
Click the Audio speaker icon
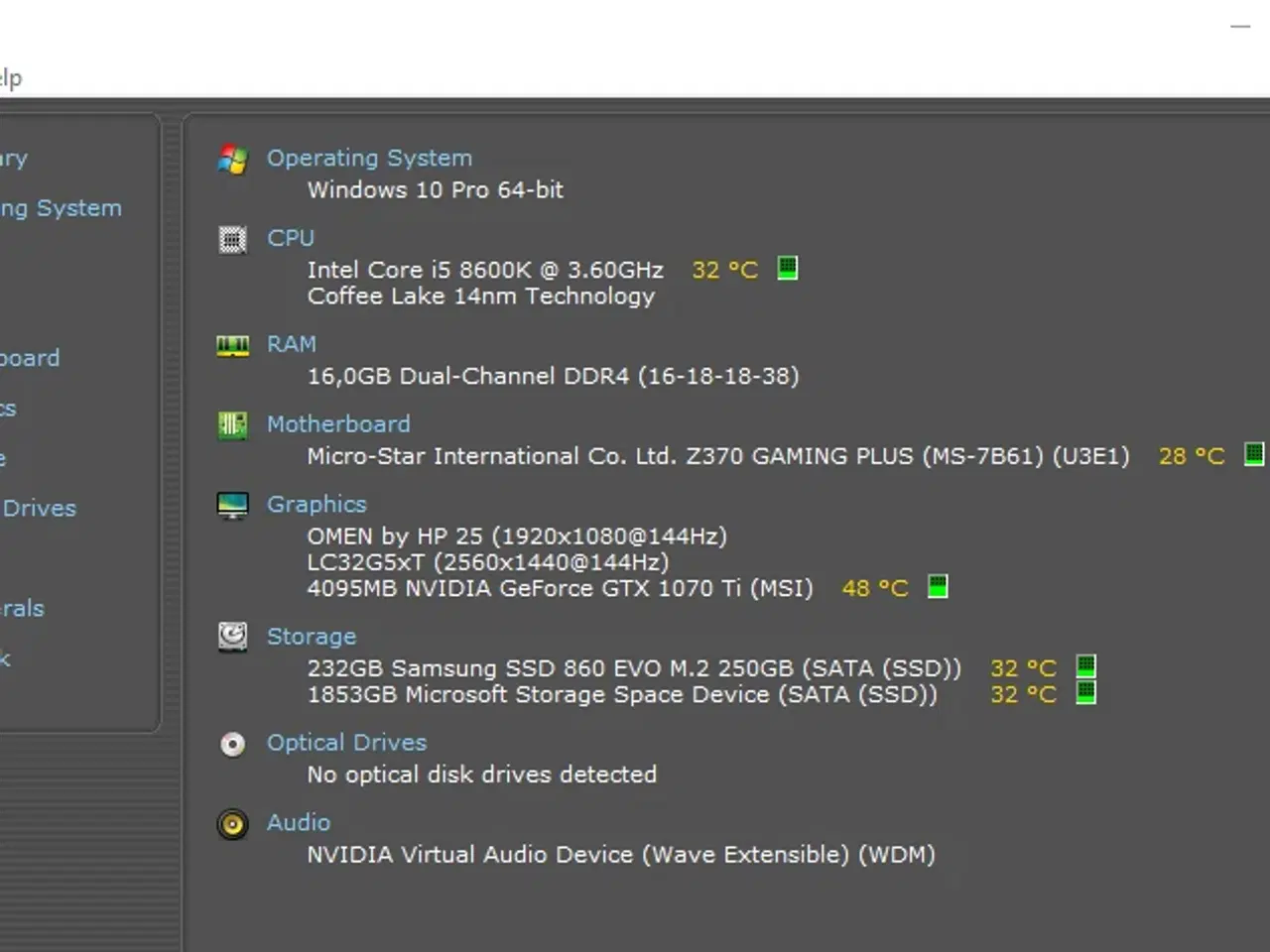point(232,824)
